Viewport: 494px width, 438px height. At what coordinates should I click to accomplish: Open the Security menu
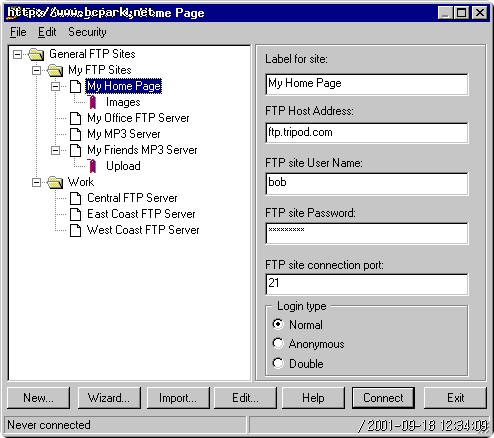pos(87,32)
